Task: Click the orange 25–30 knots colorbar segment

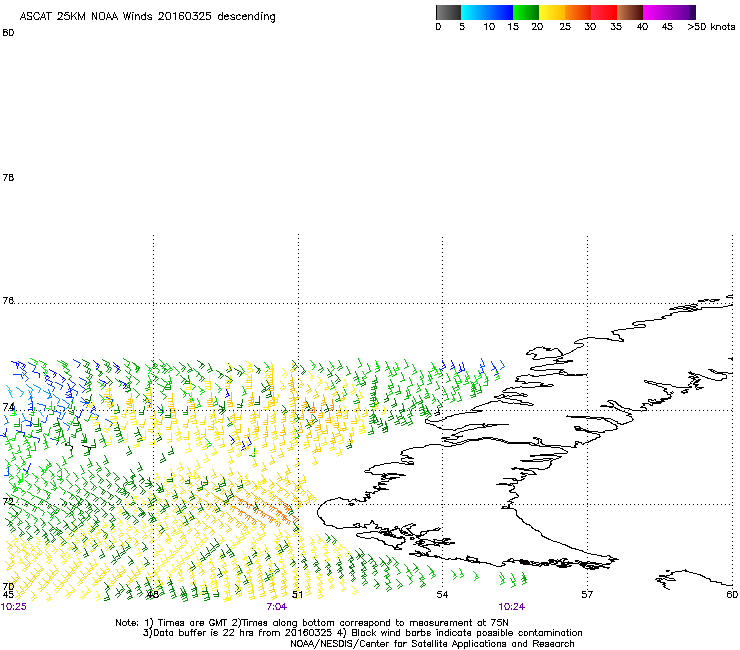Action: (578, 12)
